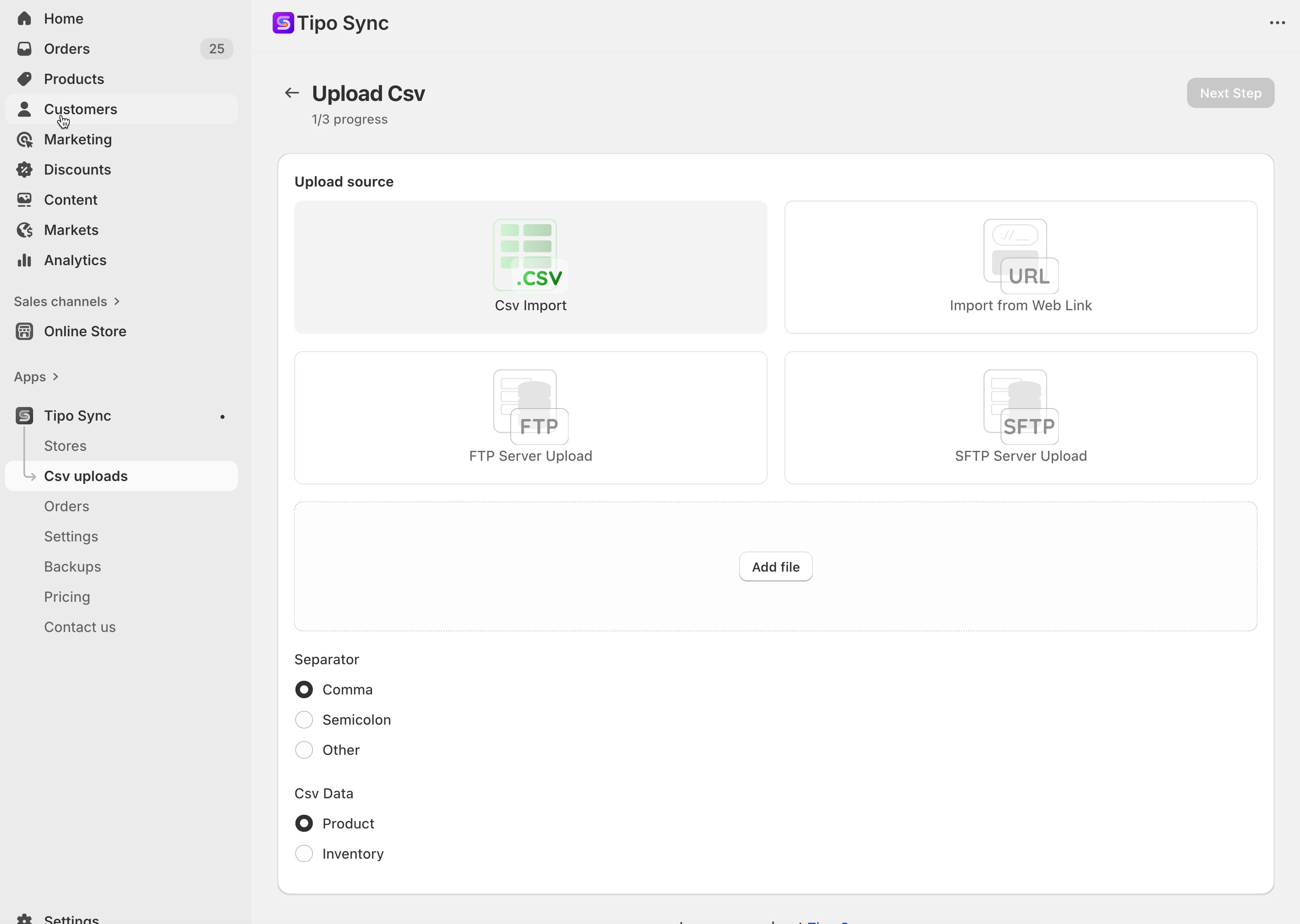Choose Inventory as Csv Data type
The width and height of the screenshot is (1300, 924).
point(304,853)
